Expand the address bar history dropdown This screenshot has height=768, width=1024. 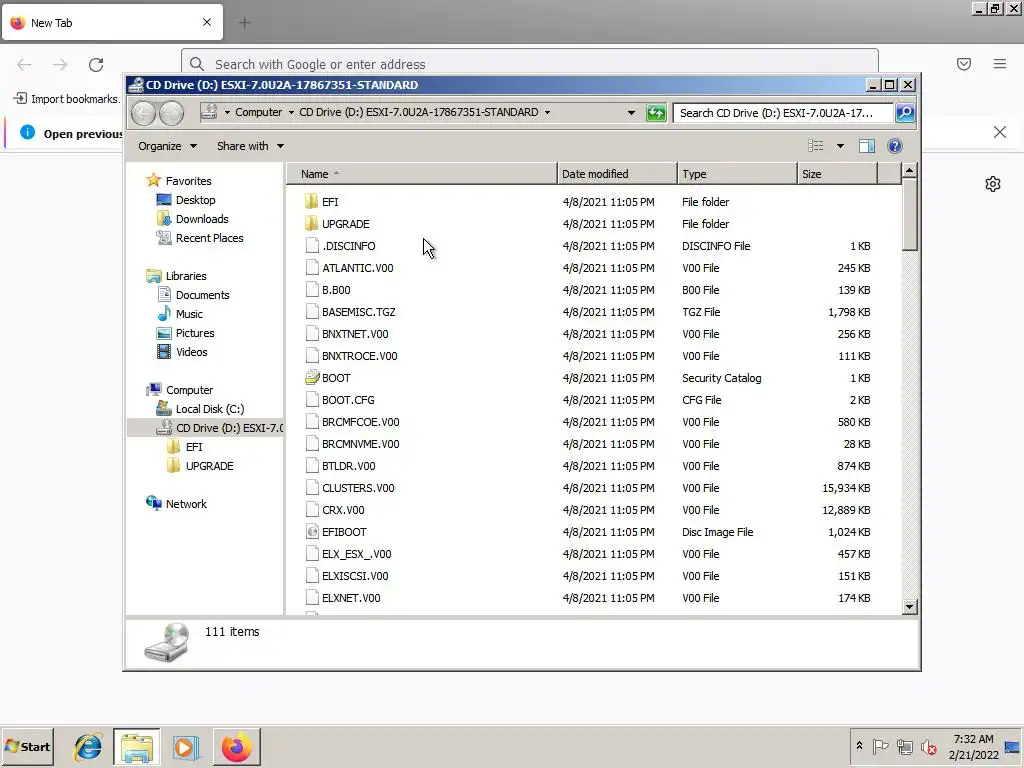tap(631, 112)
